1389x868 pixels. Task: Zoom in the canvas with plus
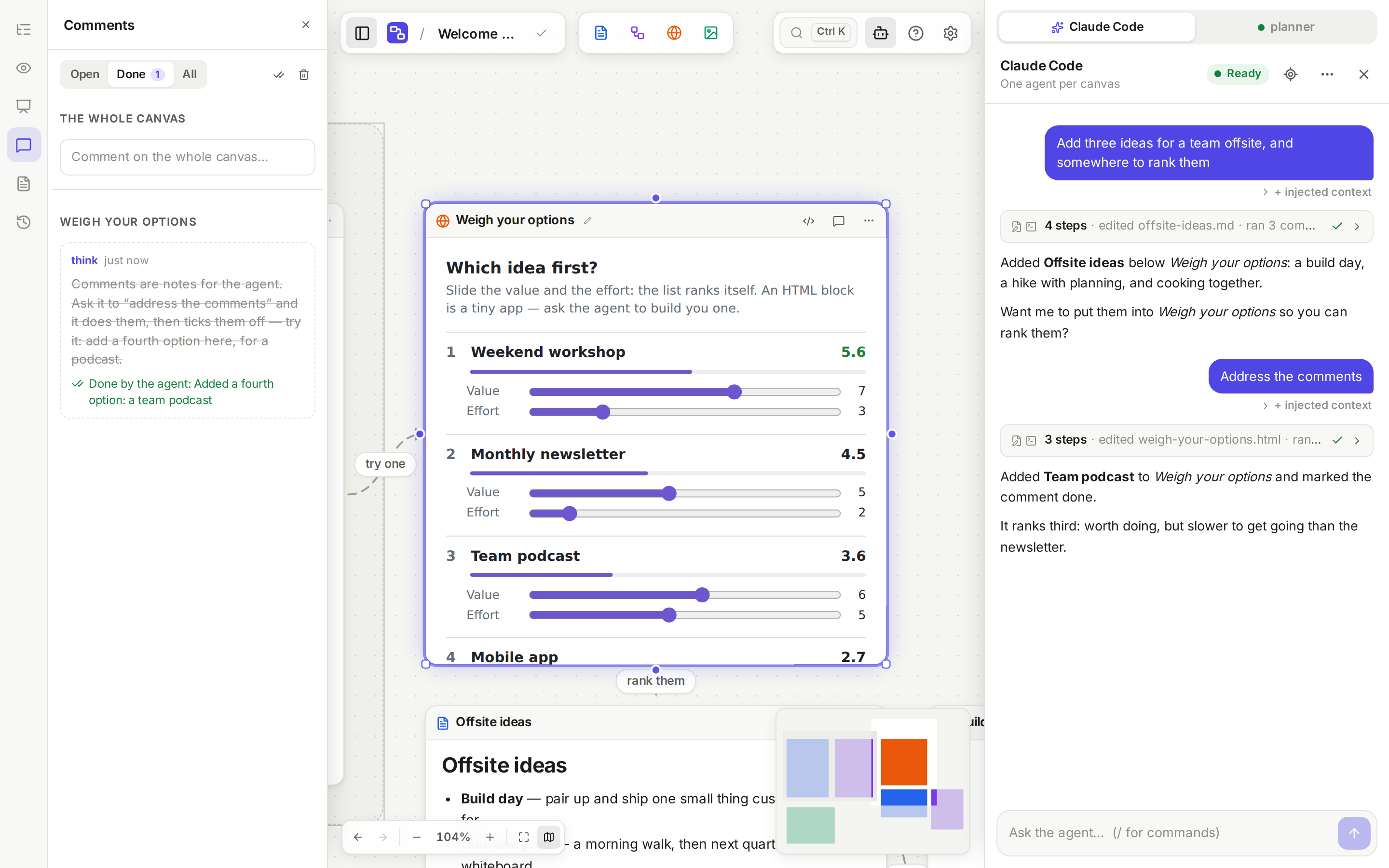[490, 837]
